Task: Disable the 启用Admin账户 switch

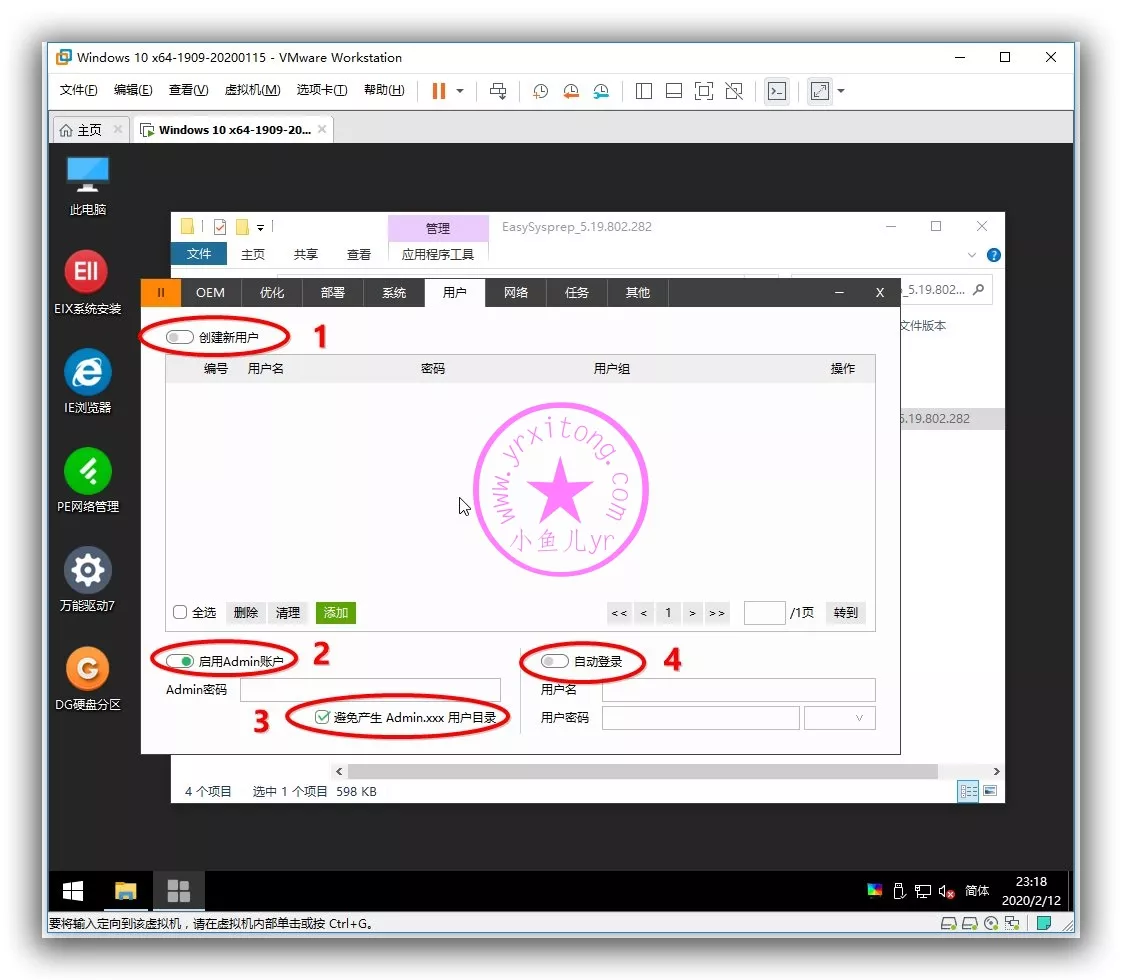Action: pos(180,662)
